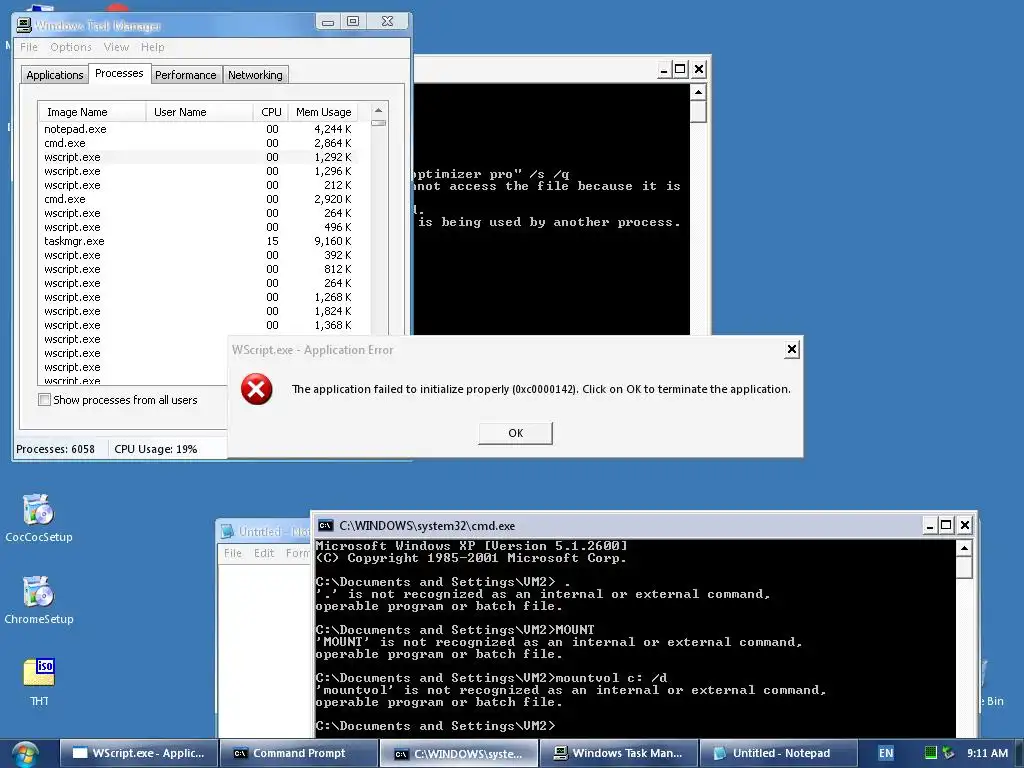This screenshot has height=768, width=1024.
Task: Switch to the Applications tab in Task Manager
Action: [55, 75]
